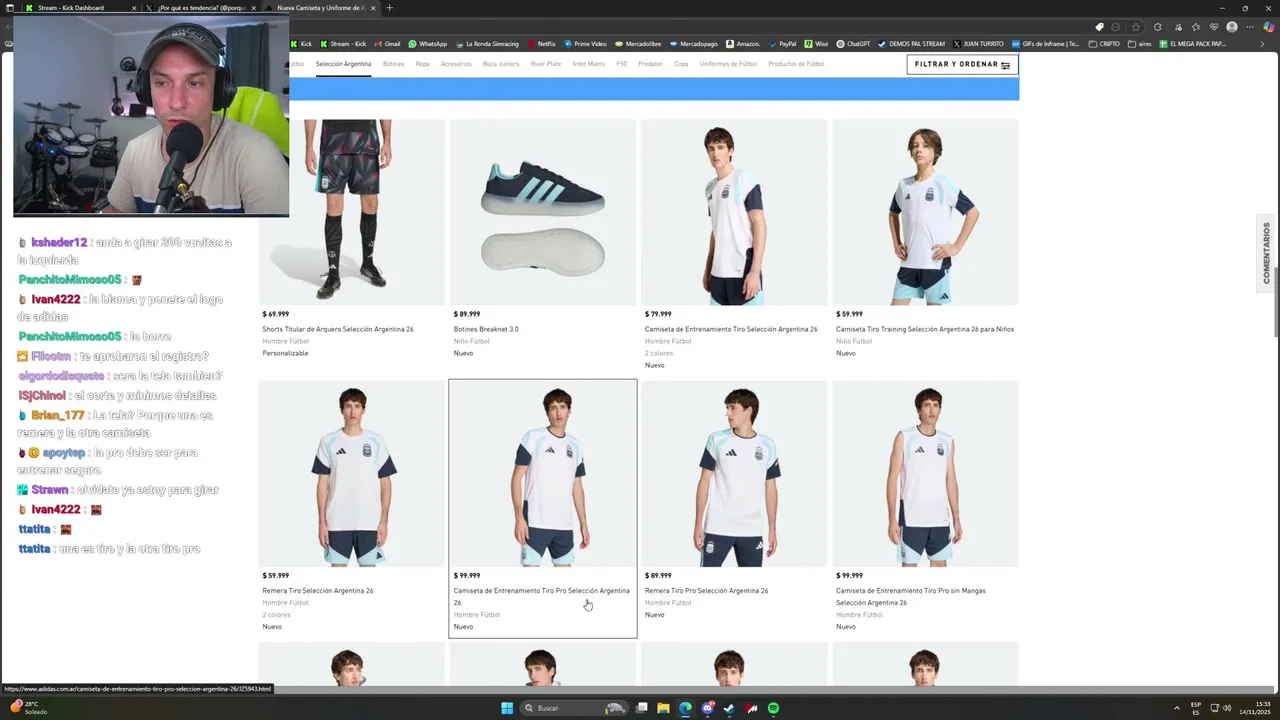Select the Inter Miami category
Screen dimensions: 1280x720
[x=589, y=64]
